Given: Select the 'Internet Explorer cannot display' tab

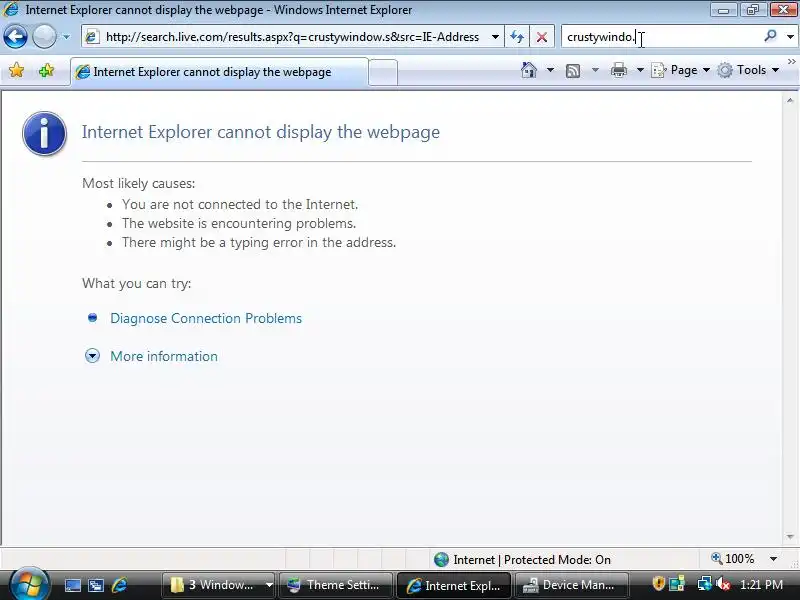Looking at the screenshot, I should (218, 72).
